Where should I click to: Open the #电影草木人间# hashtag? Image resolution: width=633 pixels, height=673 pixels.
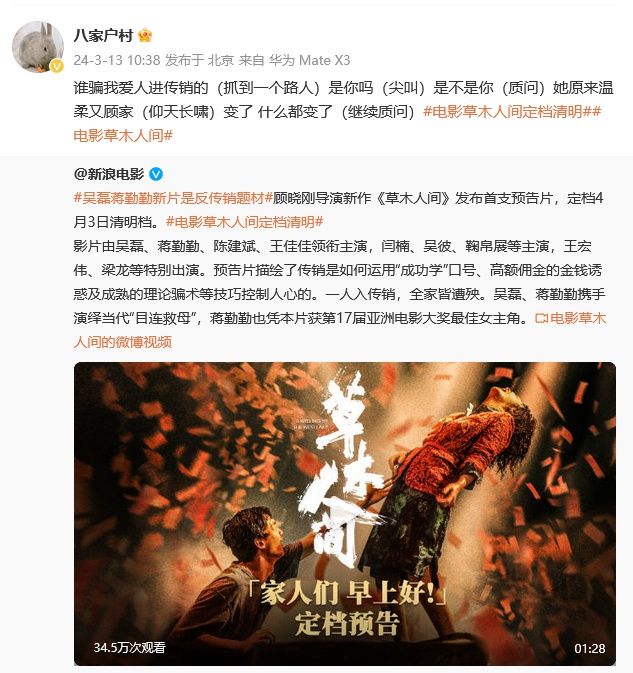(123, 136)
